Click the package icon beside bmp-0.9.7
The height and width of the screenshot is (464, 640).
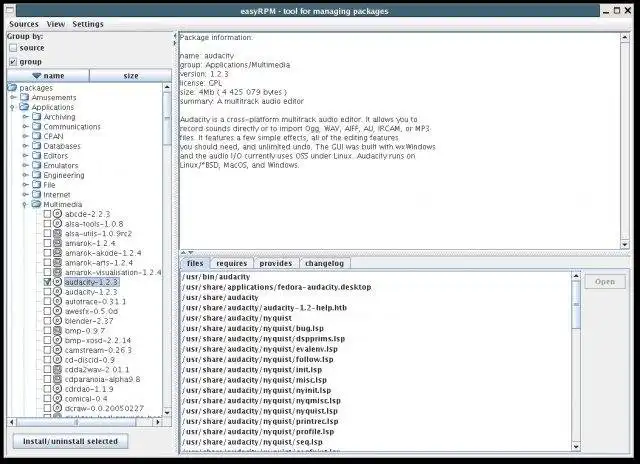(58, 331)
